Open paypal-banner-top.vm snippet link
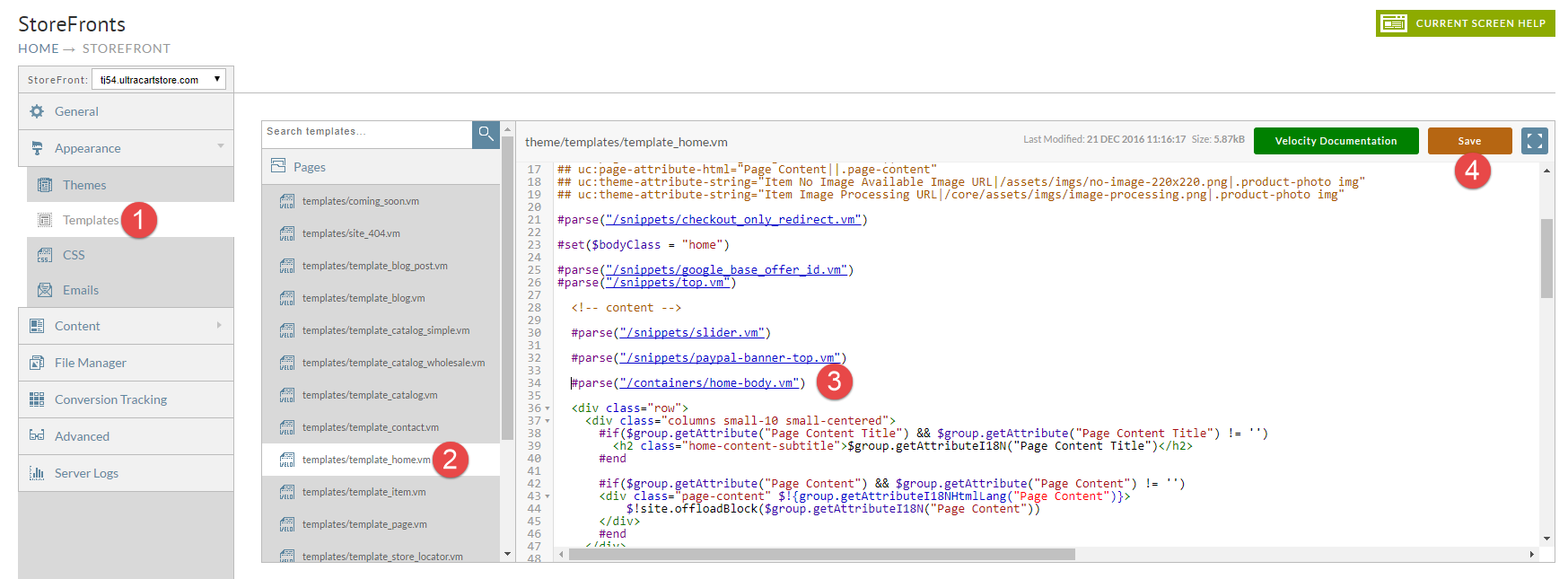Viewport: 1568px width, 579px height. tap(729, 358)
